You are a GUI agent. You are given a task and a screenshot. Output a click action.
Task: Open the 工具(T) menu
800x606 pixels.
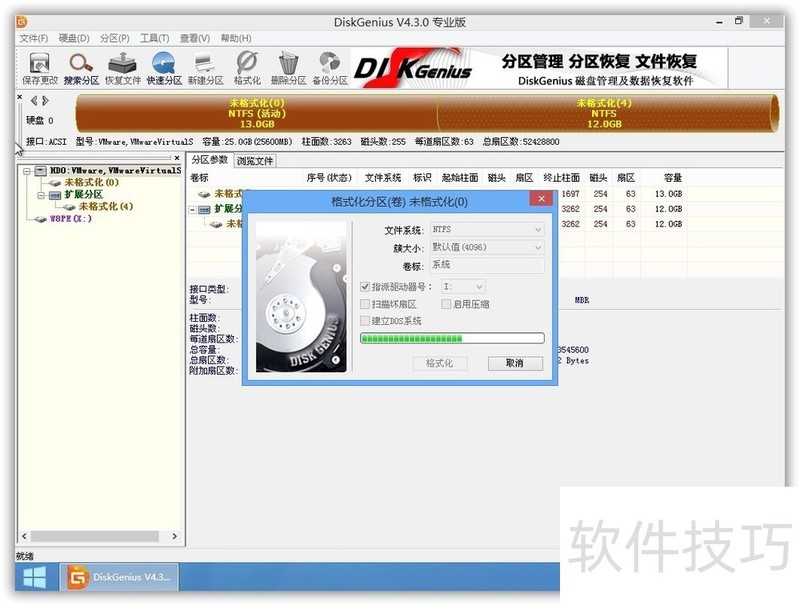pos(155,38)
